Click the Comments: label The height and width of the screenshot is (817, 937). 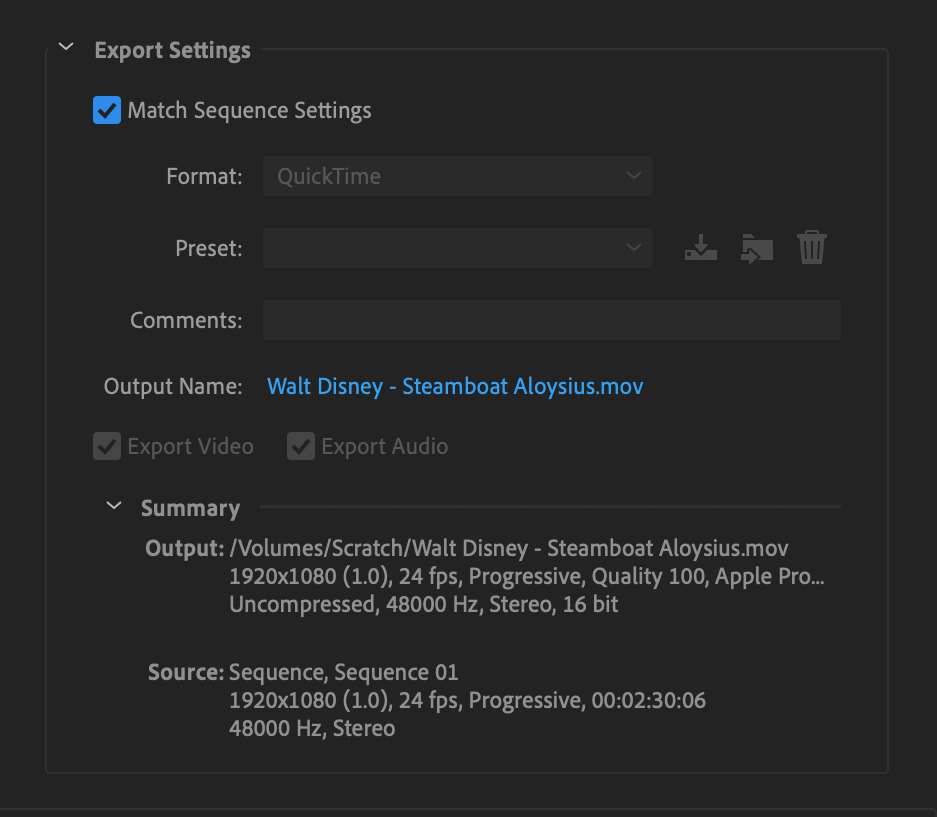tap(186, 320)
